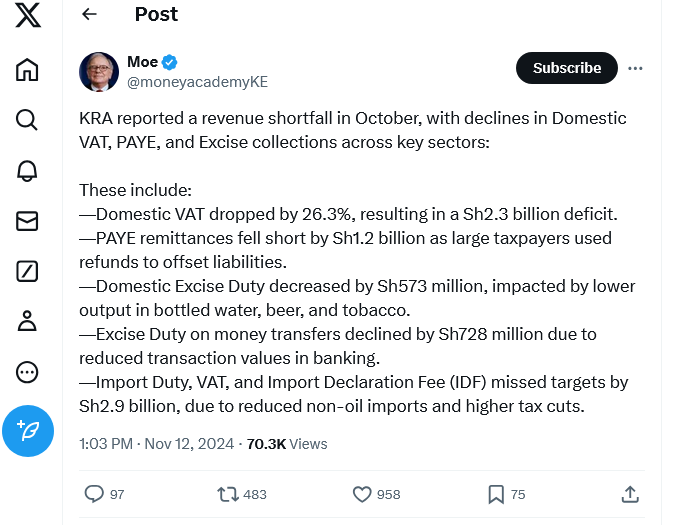The width and height of the screenshot is (675, 525).
Task: Click the @moneyacademyKE handle
Action: [198, 82]
